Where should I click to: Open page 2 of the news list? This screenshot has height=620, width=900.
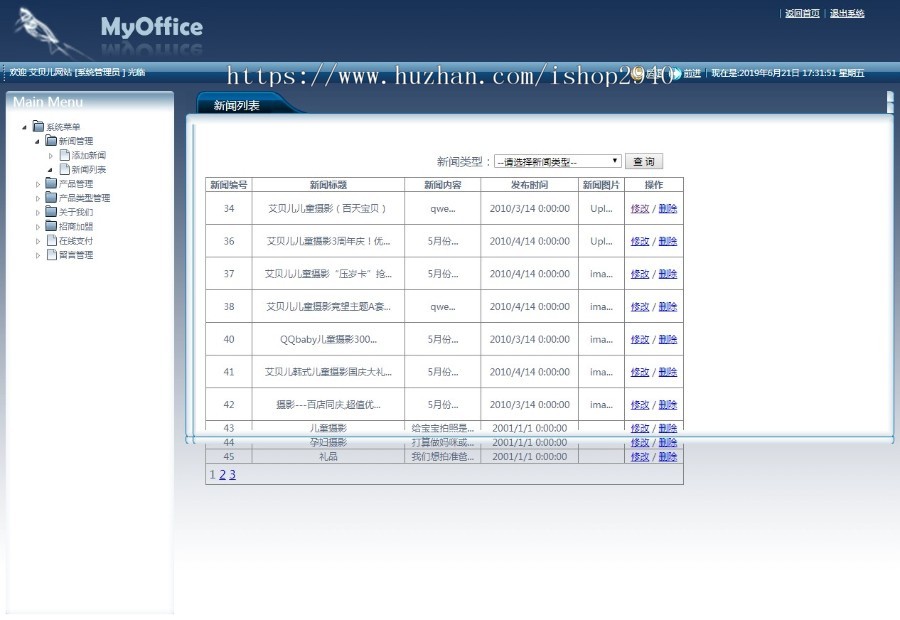222,474
